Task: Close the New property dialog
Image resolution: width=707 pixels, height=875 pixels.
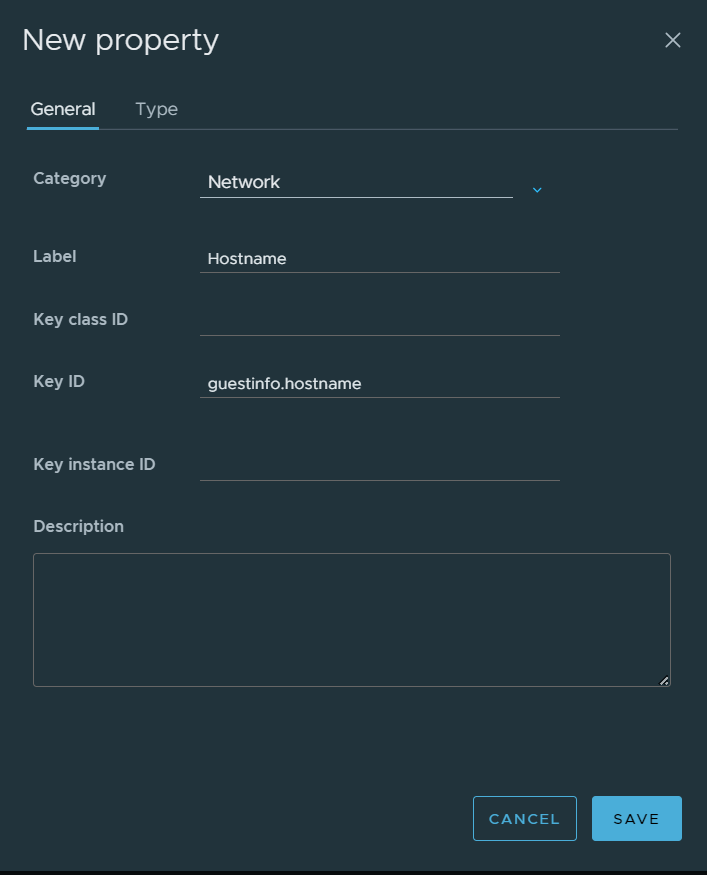Action: 672,40
